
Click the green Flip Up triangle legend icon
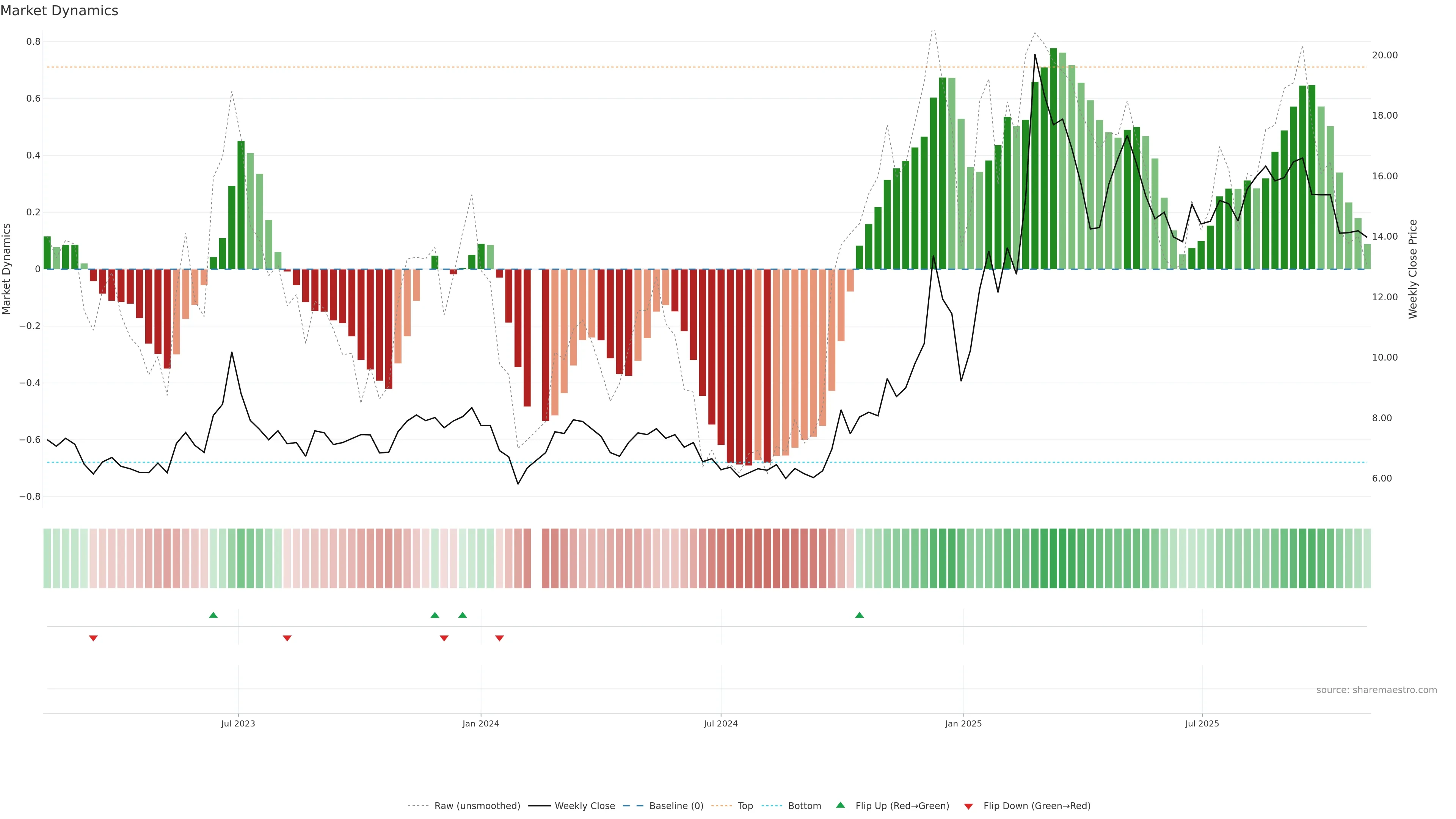coord(841,805)
